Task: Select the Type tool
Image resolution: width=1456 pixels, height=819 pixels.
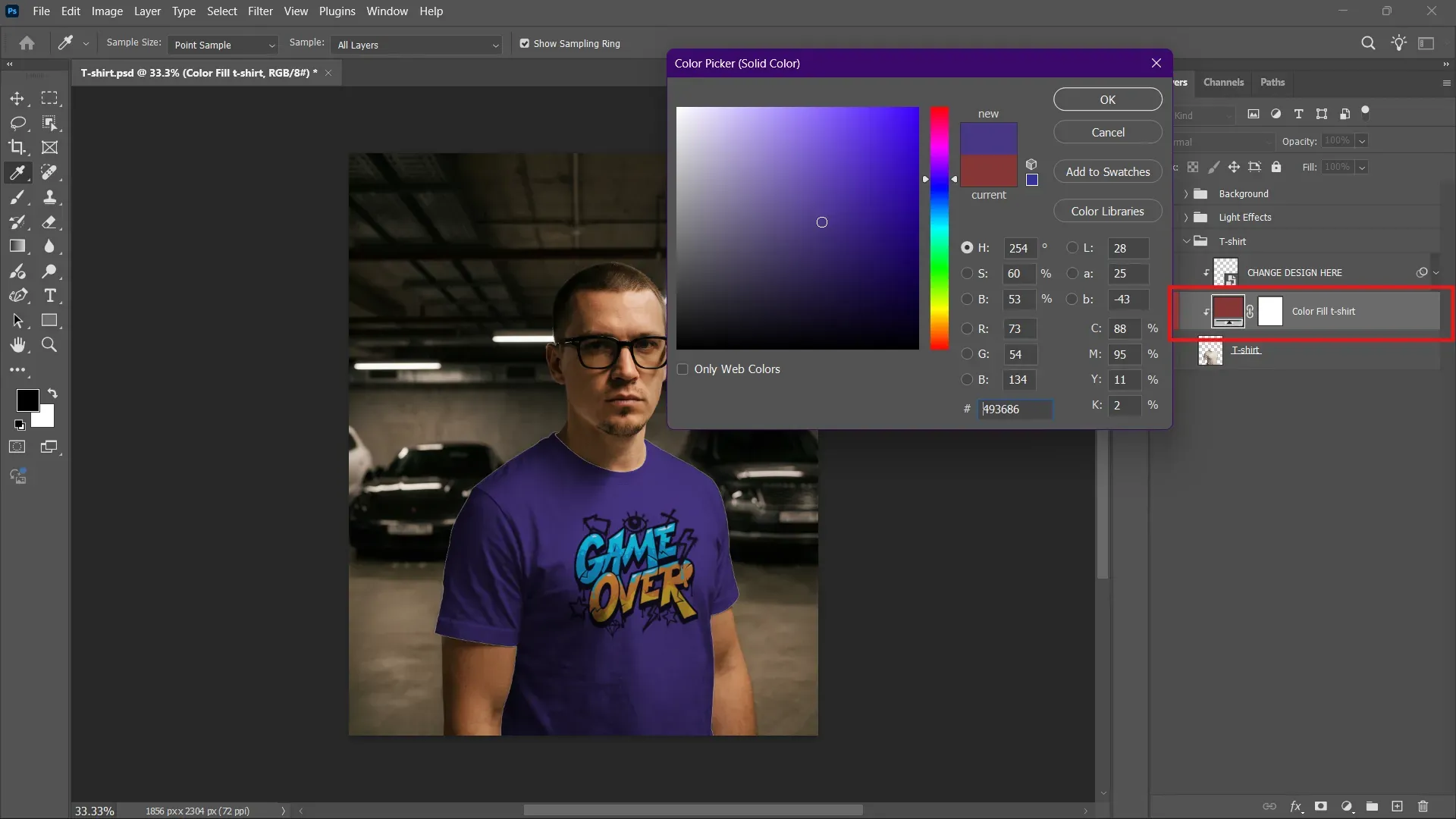Action: [x=50, y=297]
